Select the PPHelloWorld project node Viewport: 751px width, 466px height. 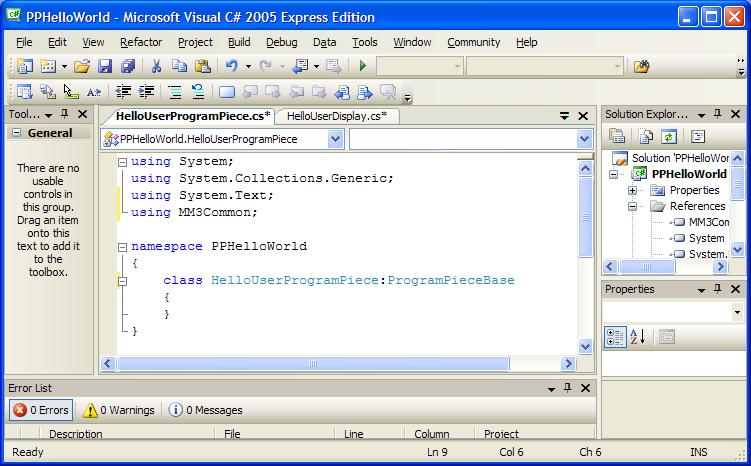click(x=689, y=174)
